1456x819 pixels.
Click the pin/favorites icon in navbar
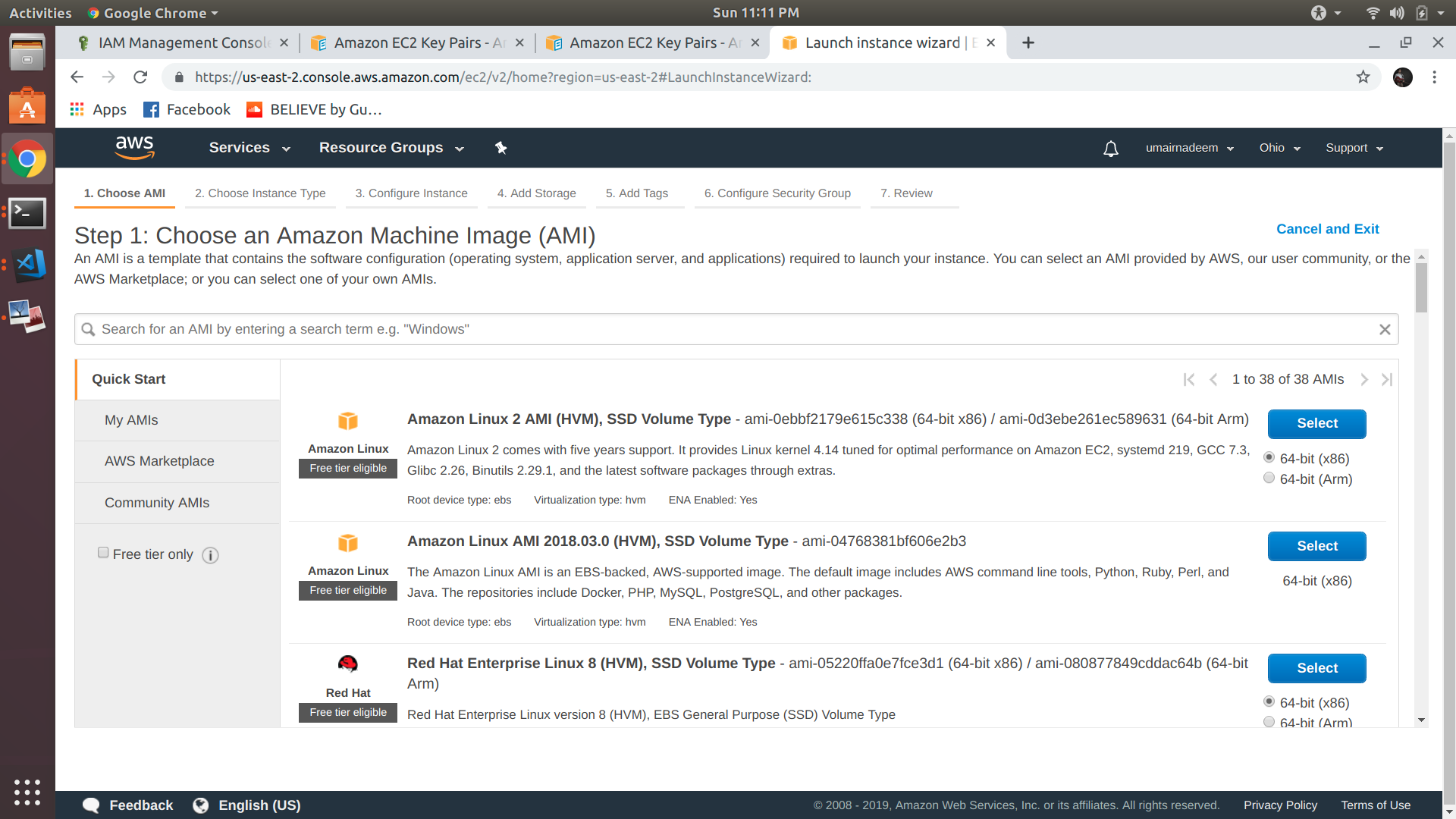(500, 148)
